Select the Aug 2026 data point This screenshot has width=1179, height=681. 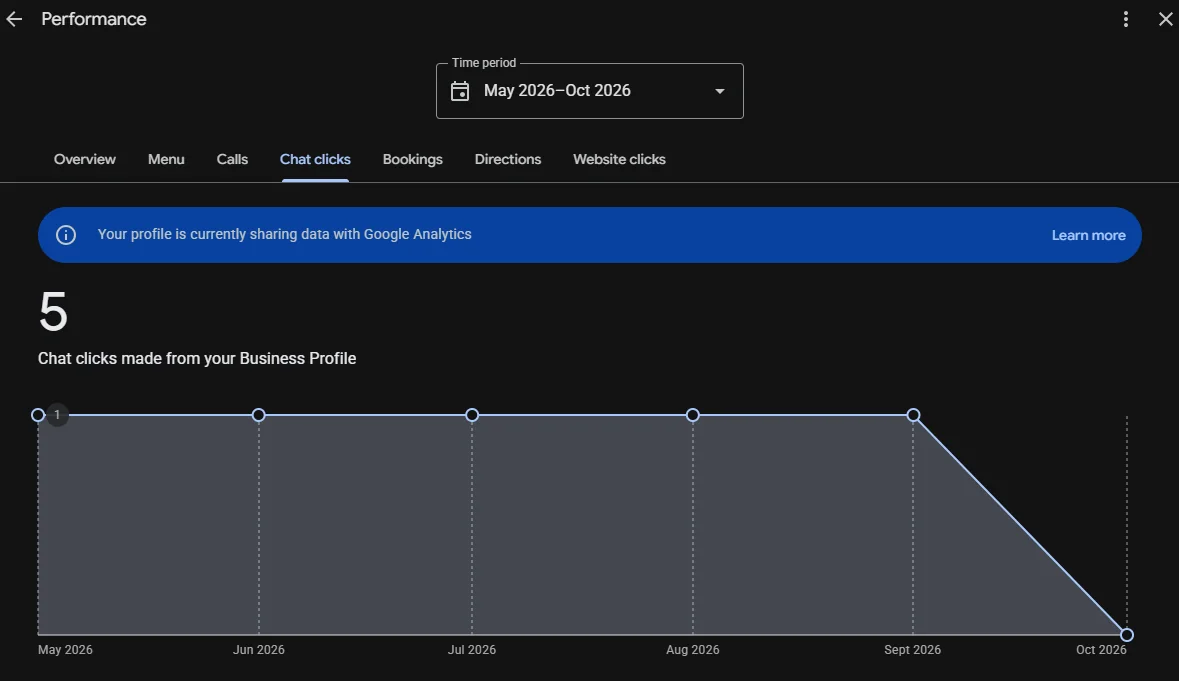[x=693, y=415]
